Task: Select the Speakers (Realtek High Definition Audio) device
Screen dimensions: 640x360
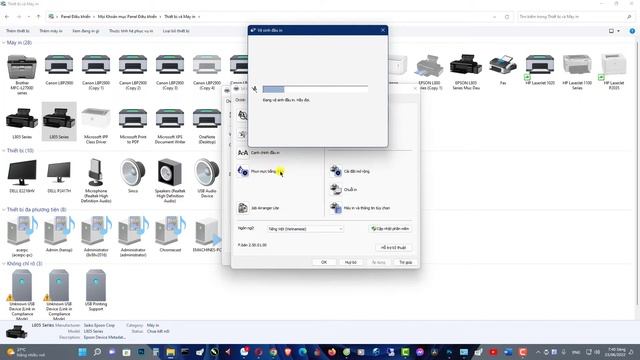Action: [170, 180]
